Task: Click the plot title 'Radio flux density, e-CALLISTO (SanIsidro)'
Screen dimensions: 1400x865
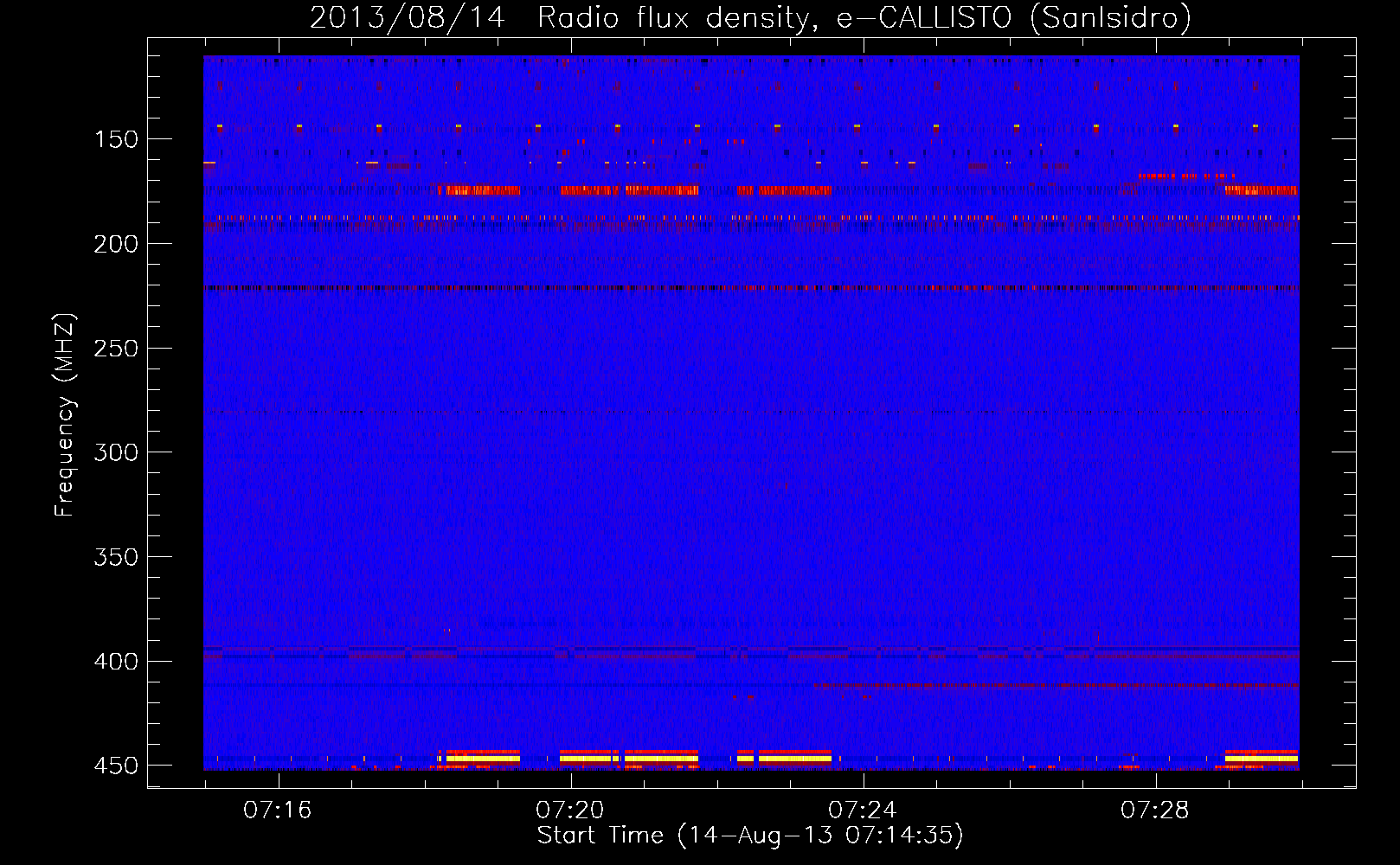Action: click(864, 17)
